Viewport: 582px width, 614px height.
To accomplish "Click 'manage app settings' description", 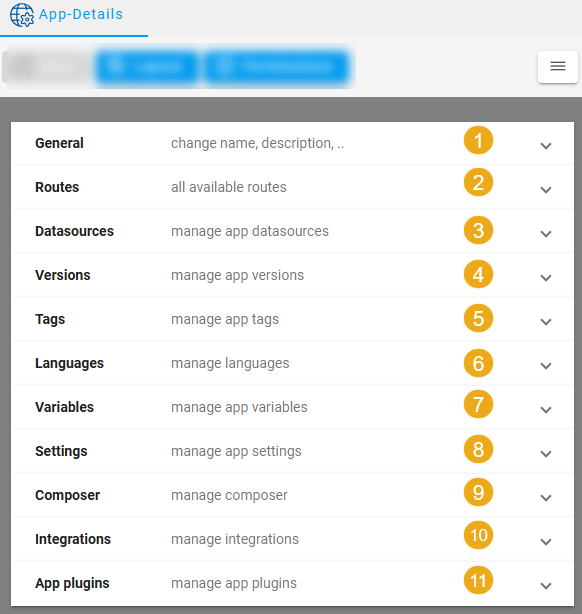I will pos(236,451).
